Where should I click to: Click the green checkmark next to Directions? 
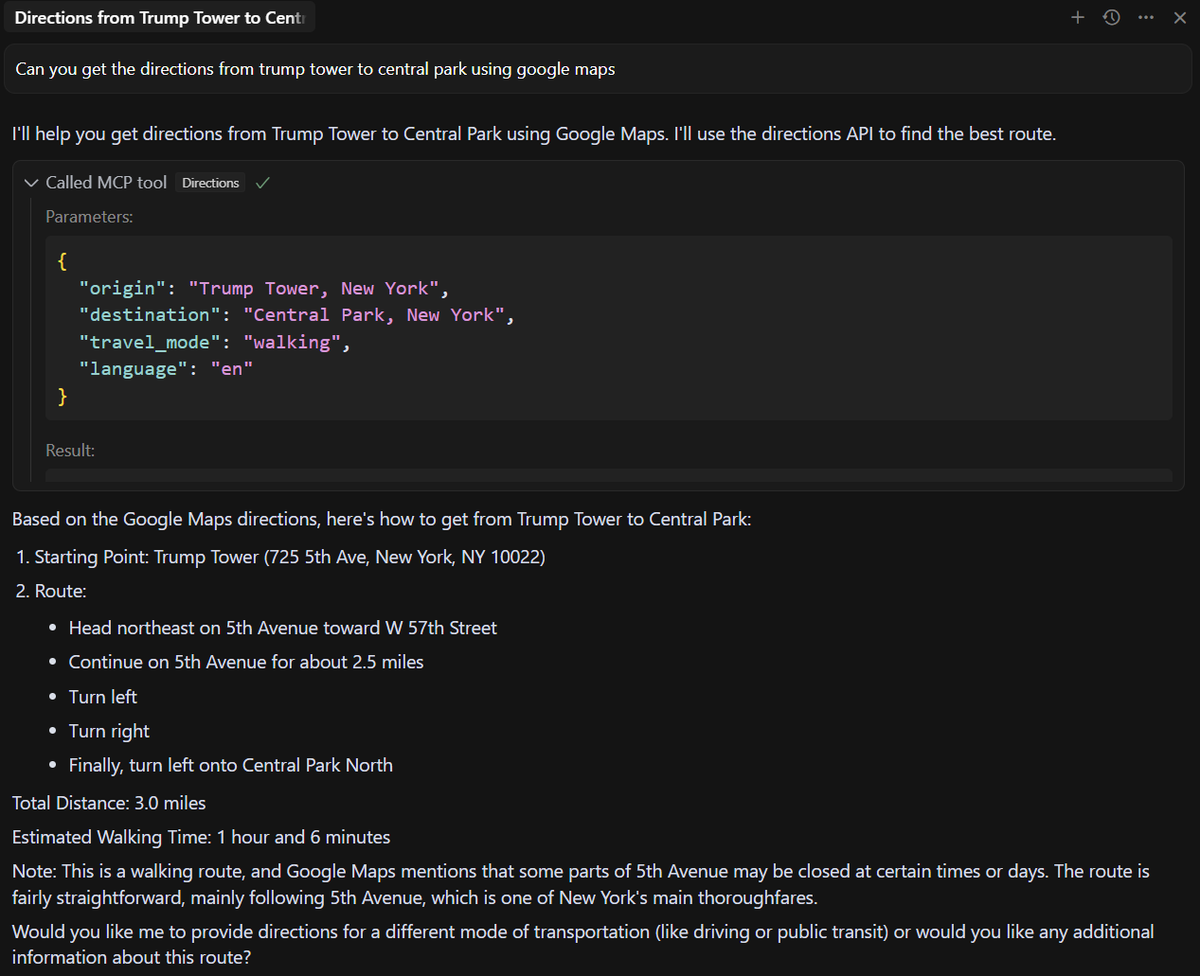coord(262,183)
